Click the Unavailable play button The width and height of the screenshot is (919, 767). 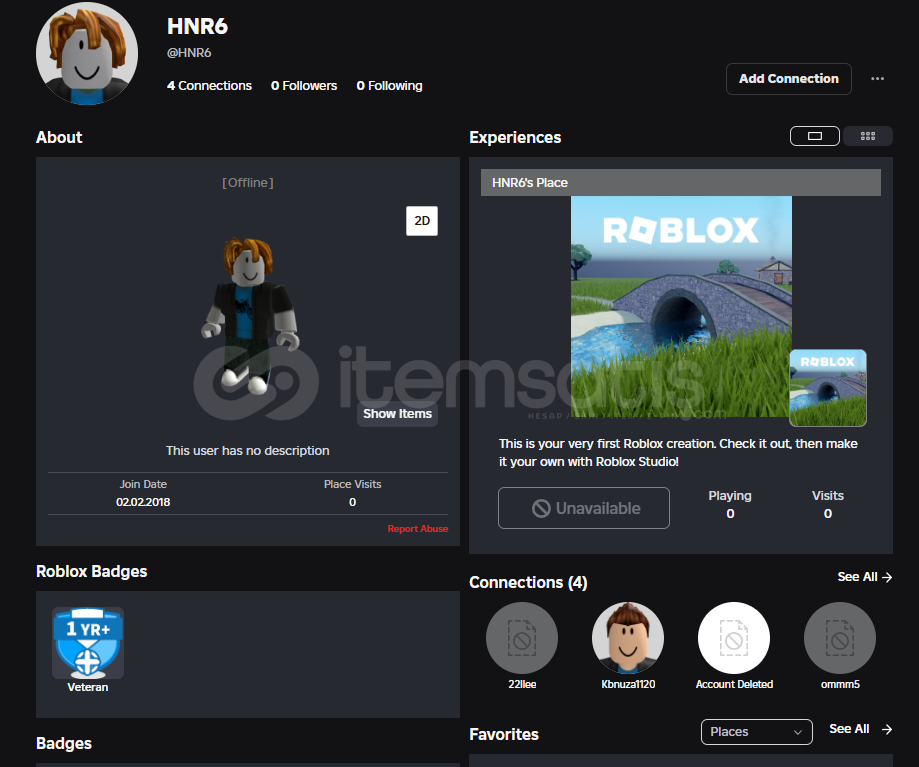(x=584, y=508)
